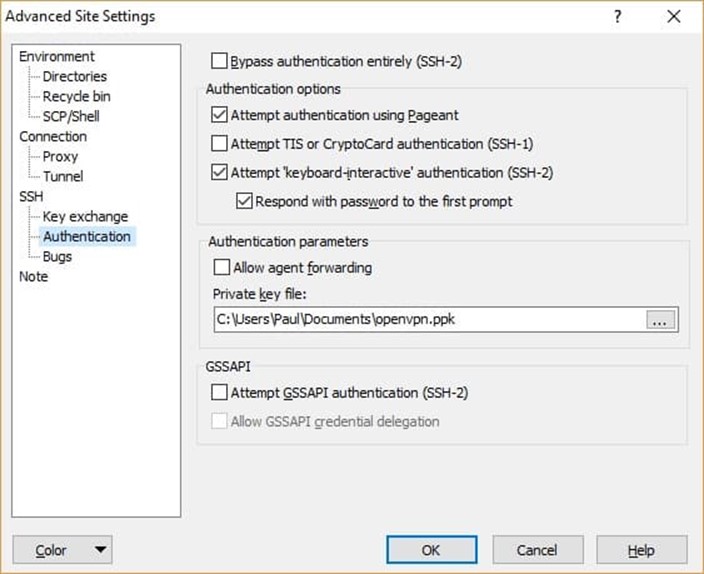Open Proxy connection settings
Screen dimensions: 704x574
pos(60,157)
